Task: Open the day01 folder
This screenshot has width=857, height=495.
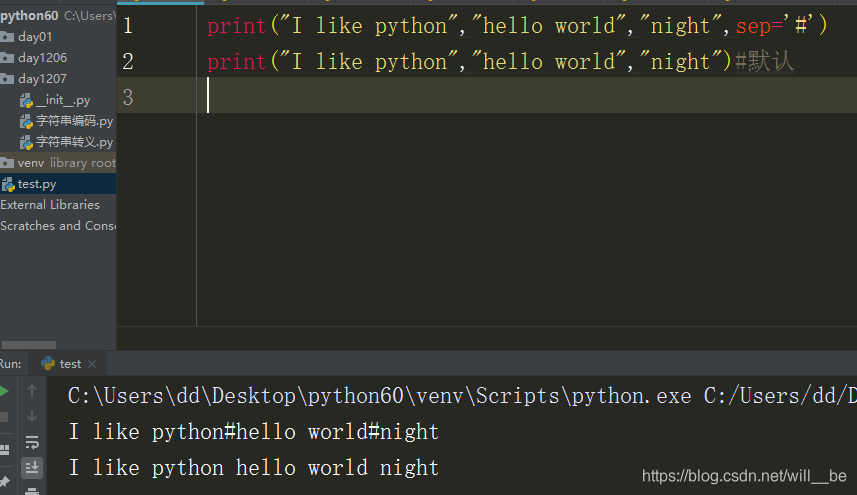Action: click(35, 37)
